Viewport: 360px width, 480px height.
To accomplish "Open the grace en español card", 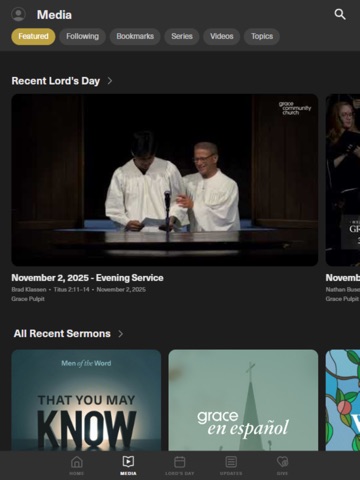I will point(243,400).
